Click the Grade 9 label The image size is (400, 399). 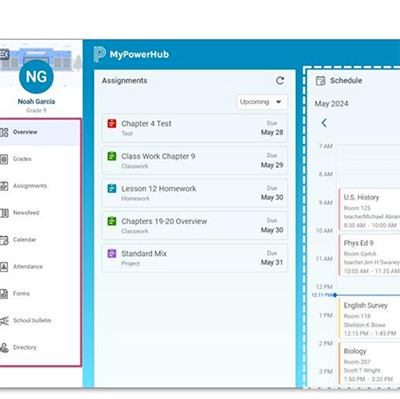36,110
